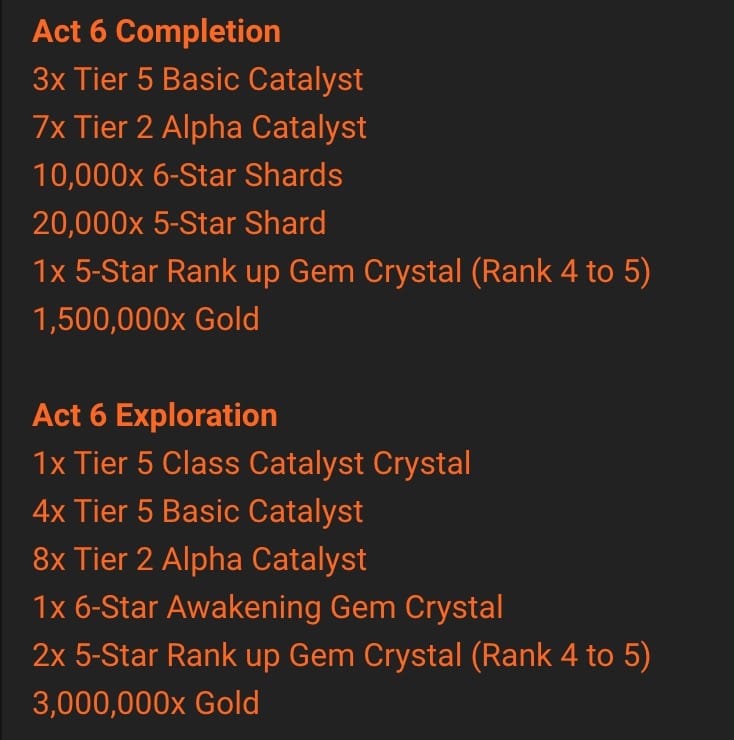Click the 3,000,000x Gold reward
The image size is (734, 740).
[x=146, y=703]
